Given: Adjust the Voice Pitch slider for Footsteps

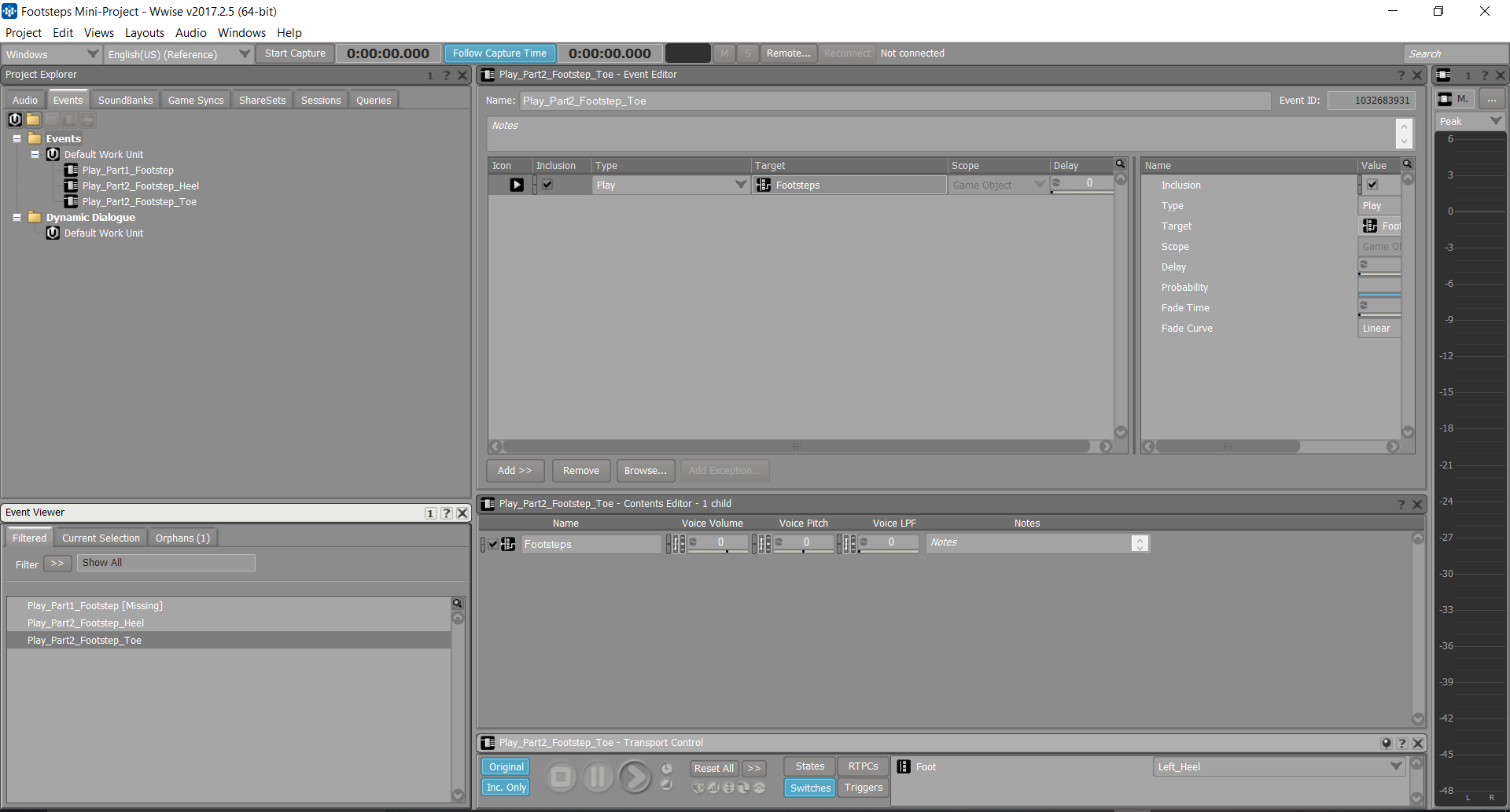Looking at the screenshot, I should pyautogui.click(x=804, y=551).
